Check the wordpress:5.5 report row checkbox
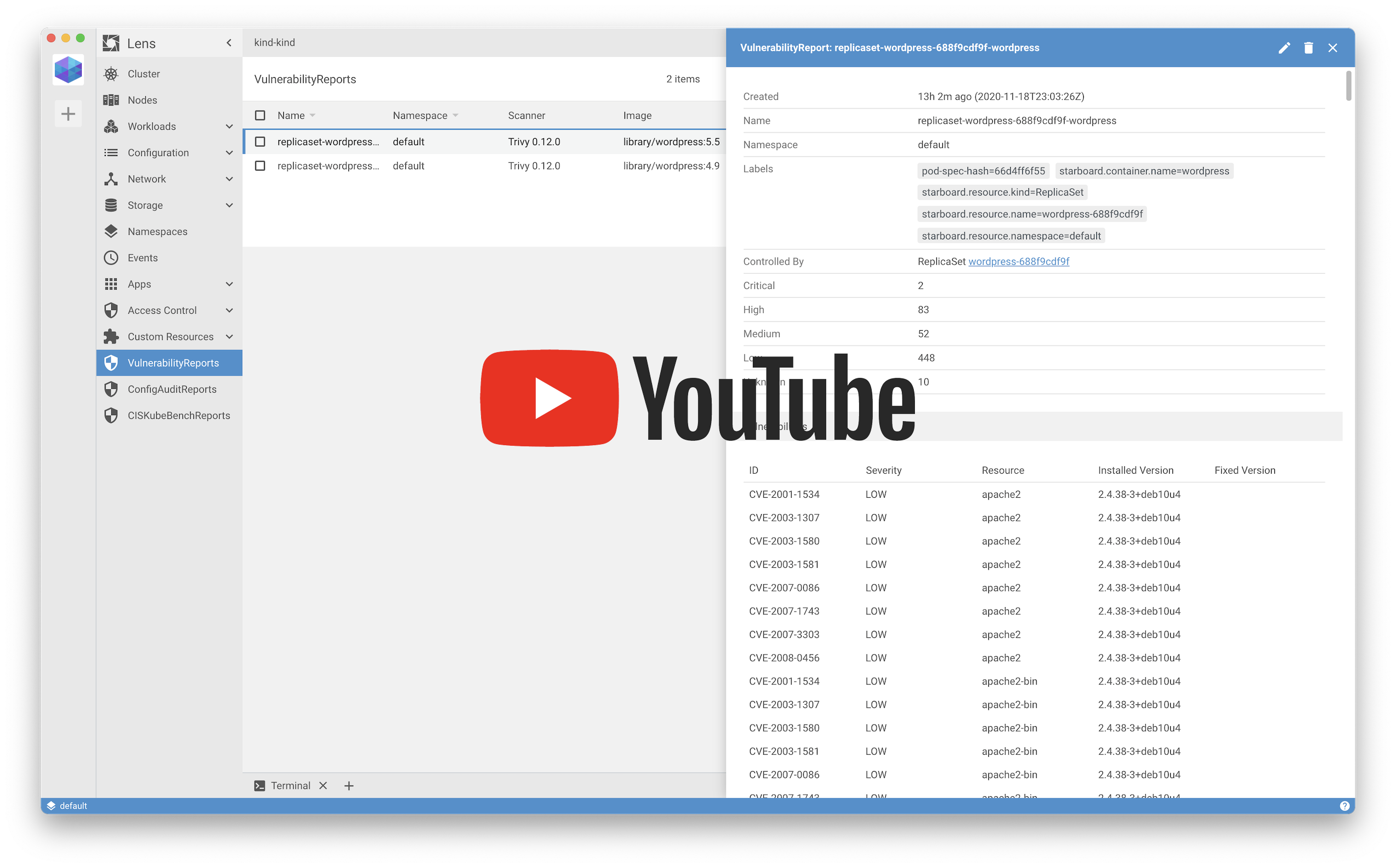1396x868 pixels. click(x=260, y=142)
